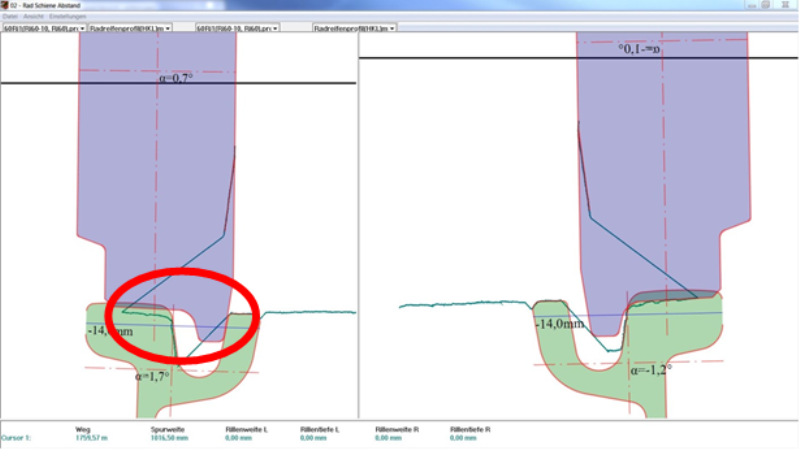
Task: Expand the leftmost rail profile dropdown
Action: (43, 28)
